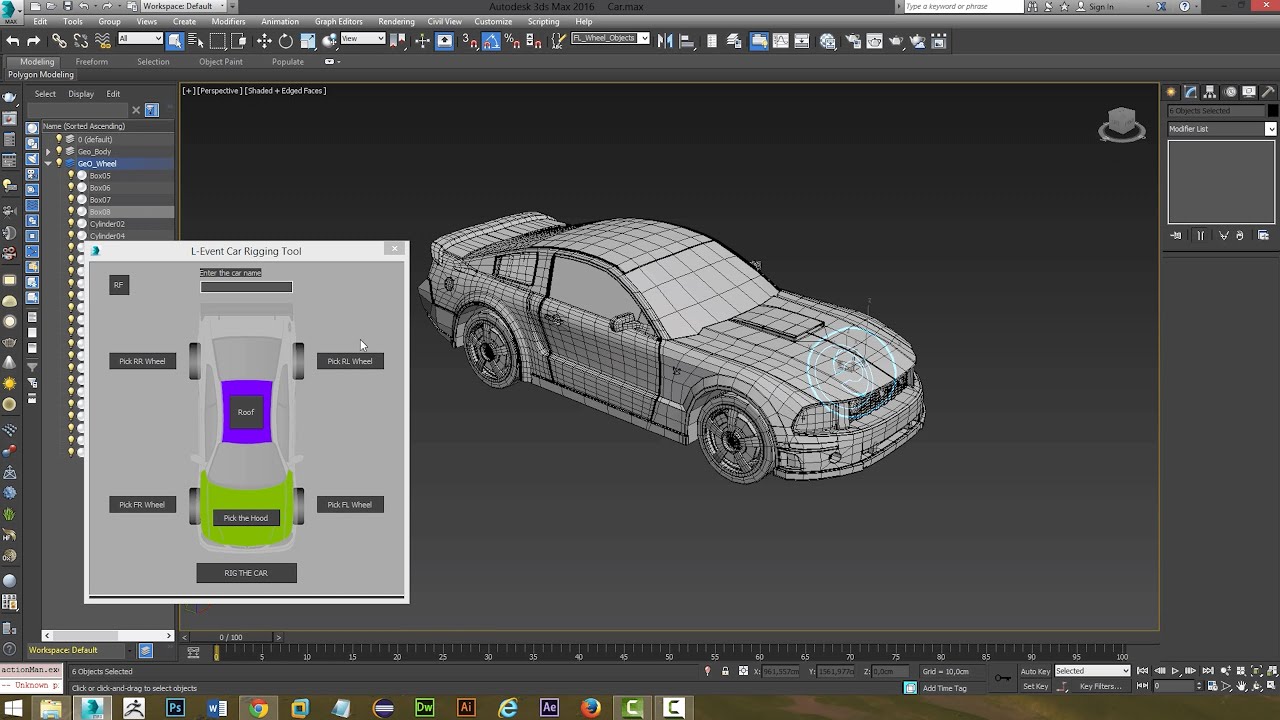Activate the Select and Rotate tool
Screen dimensions: 1280x720
[x=286, y=41]
